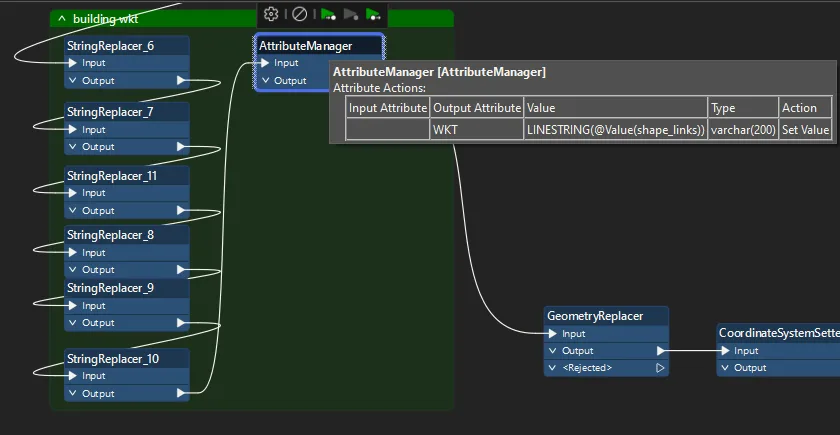Click the Set Value action cell
840x435 pixels.
(x=806, y=130)
